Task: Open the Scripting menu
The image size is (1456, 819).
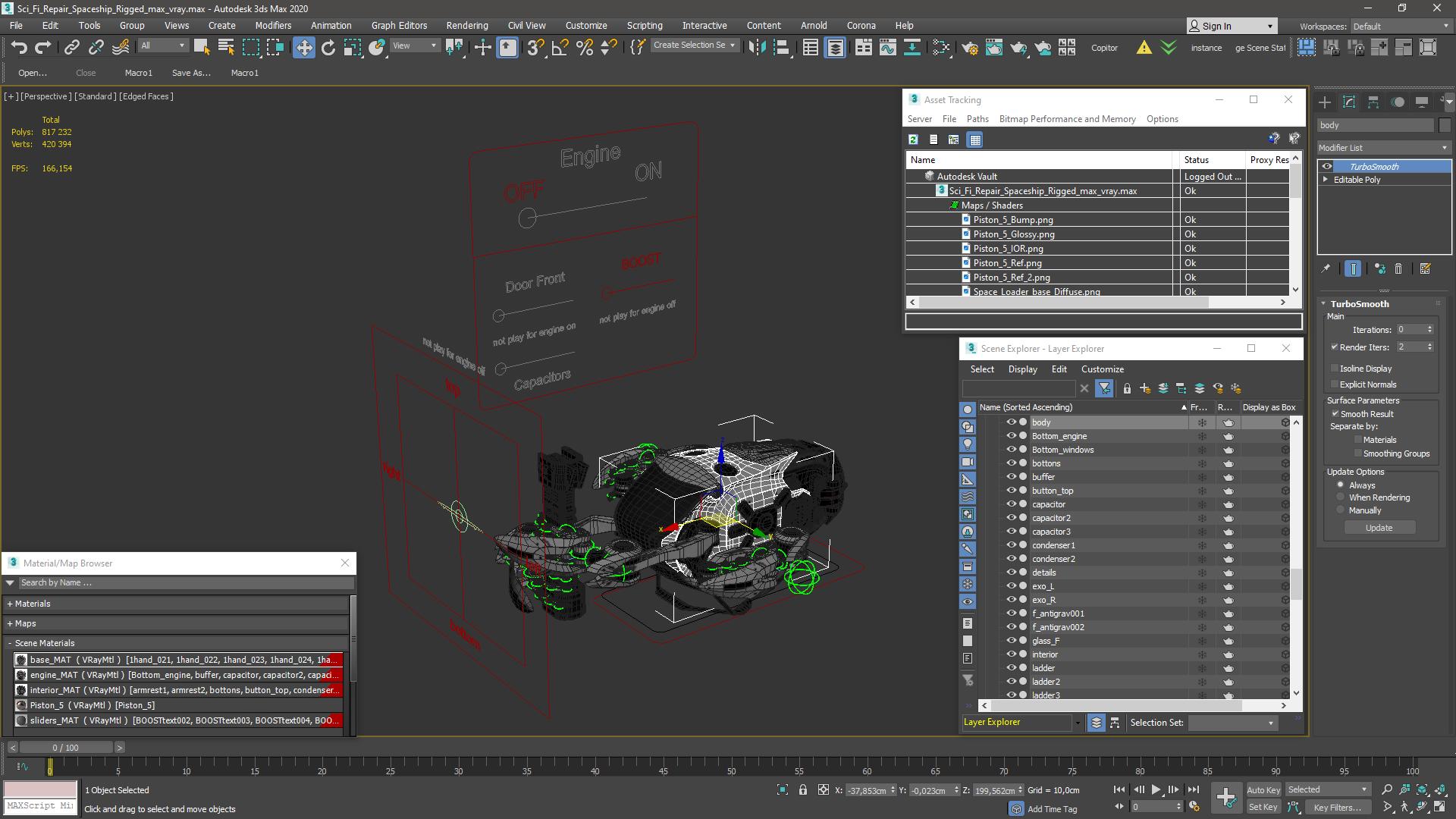Action: click(645, 26)
